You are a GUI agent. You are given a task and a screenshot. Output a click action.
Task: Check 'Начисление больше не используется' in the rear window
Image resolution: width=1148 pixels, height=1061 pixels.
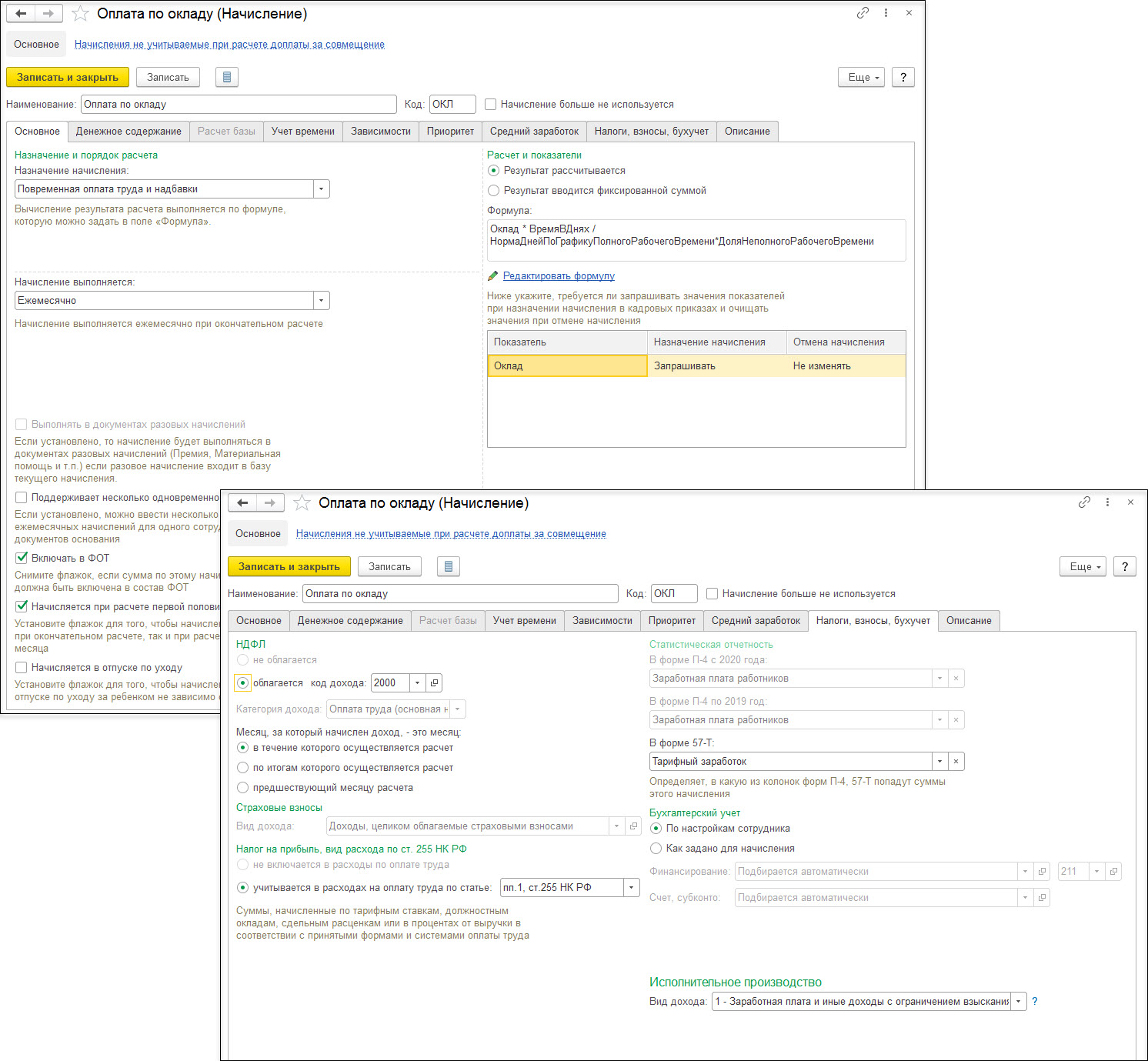pos(490,105)
